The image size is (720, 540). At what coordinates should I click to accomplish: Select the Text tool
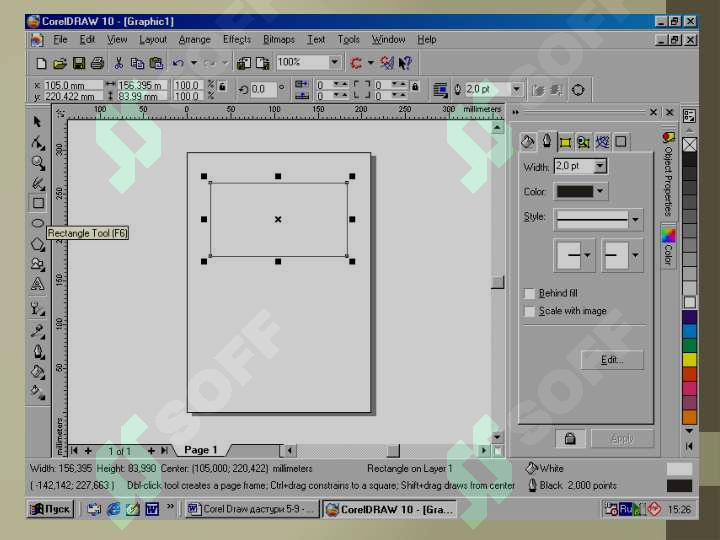(x=38, y=284)
